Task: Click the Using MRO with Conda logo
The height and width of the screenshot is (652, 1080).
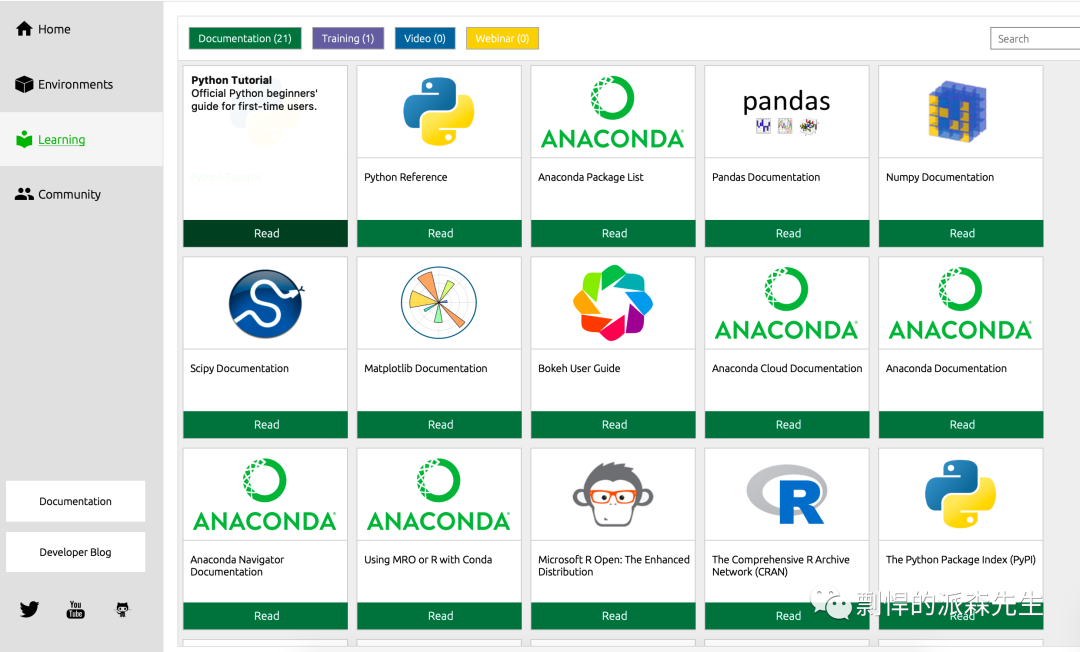Action: pos(439,495)
